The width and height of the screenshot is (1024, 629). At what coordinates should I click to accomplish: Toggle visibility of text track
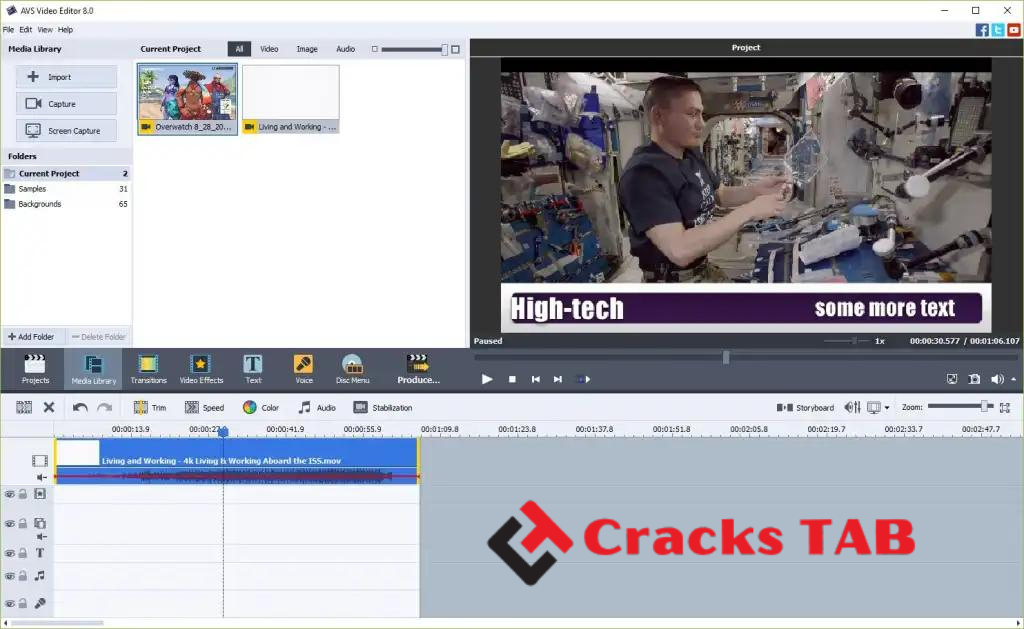10,553
